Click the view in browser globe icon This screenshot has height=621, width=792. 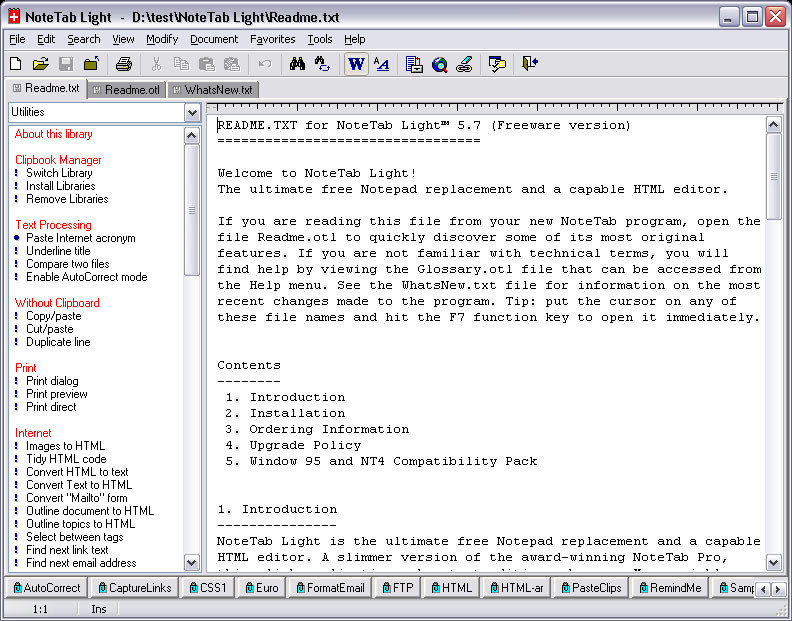click(439, 64)
